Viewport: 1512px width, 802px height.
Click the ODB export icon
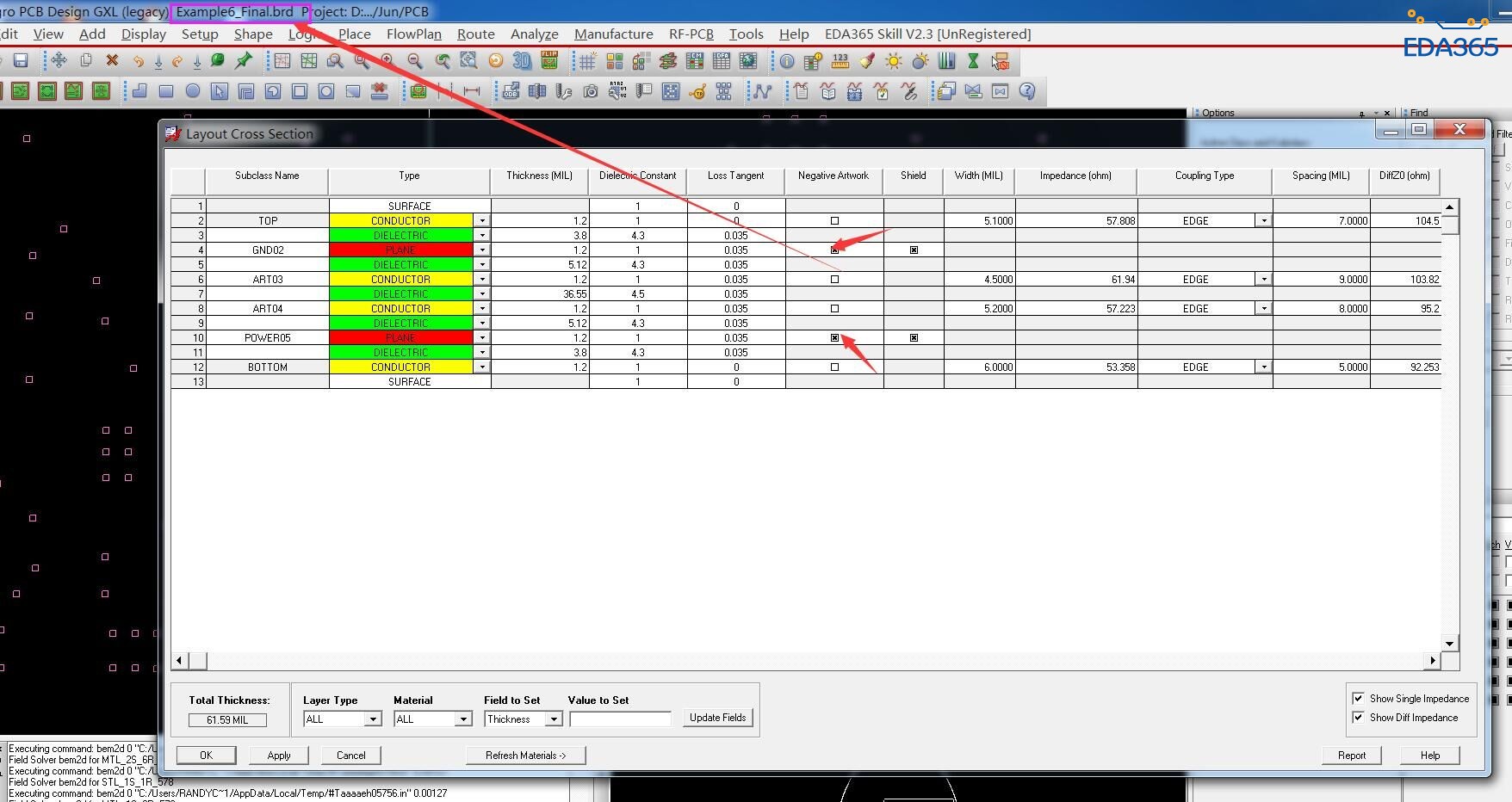coord(511,91)
